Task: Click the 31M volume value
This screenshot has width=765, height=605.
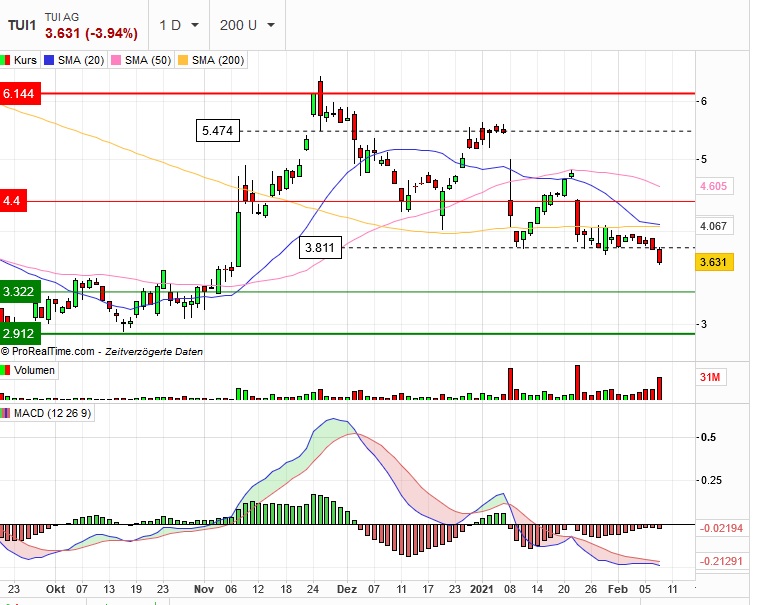Action: [x=710, y=377]
